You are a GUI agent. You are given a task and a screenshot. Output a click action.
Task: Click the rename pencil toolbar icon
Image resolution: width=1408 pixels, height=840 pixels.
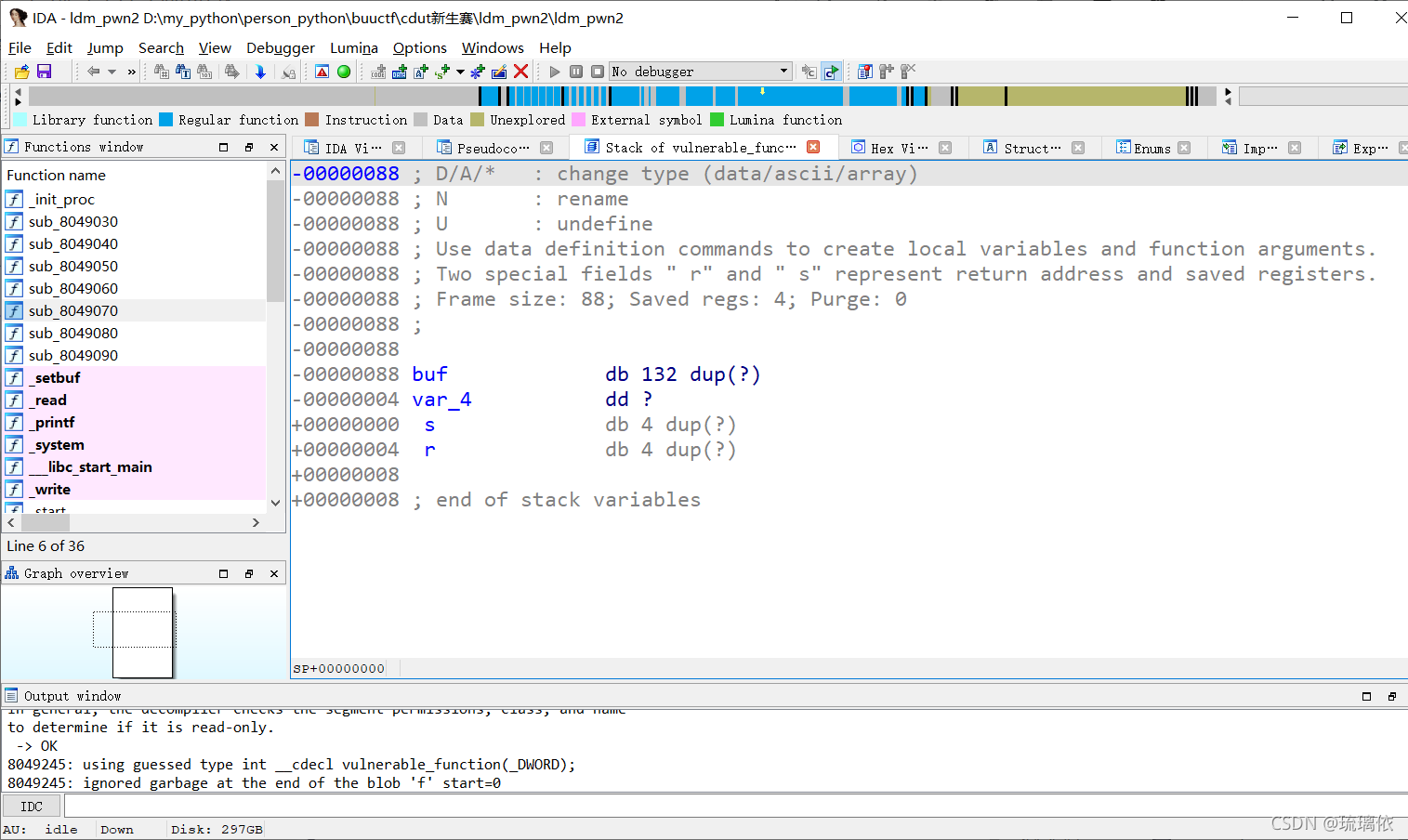[499, 72]
